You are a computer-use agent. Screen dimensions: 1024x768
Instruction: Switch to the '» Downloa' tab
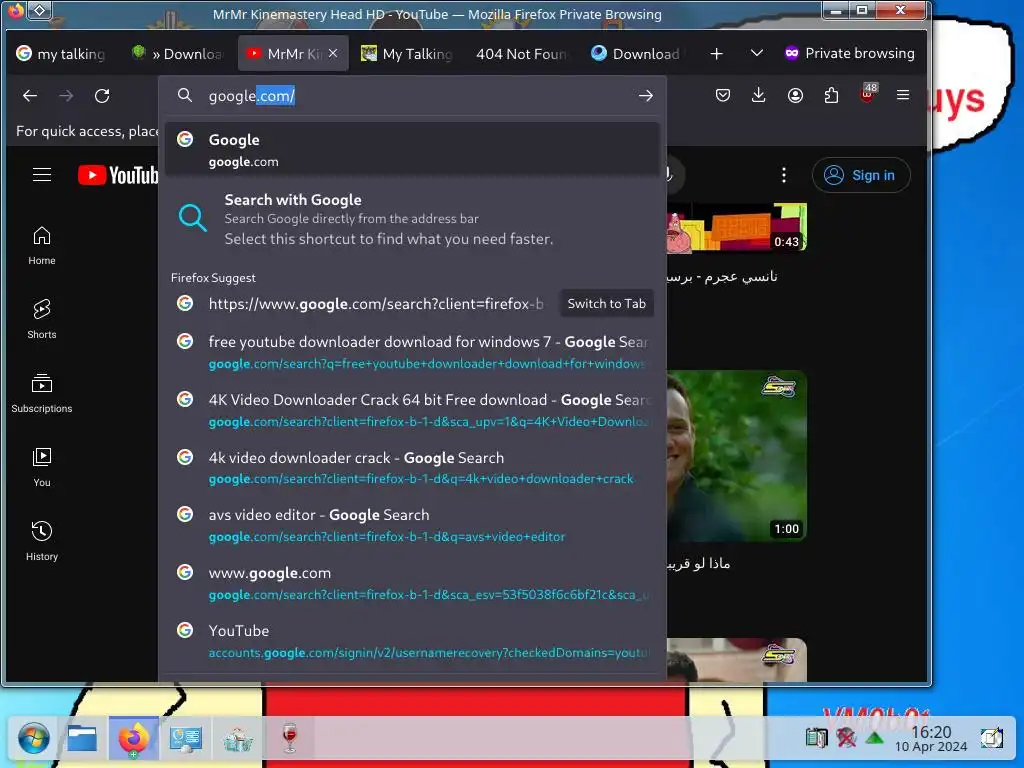(x=177, y=54)
